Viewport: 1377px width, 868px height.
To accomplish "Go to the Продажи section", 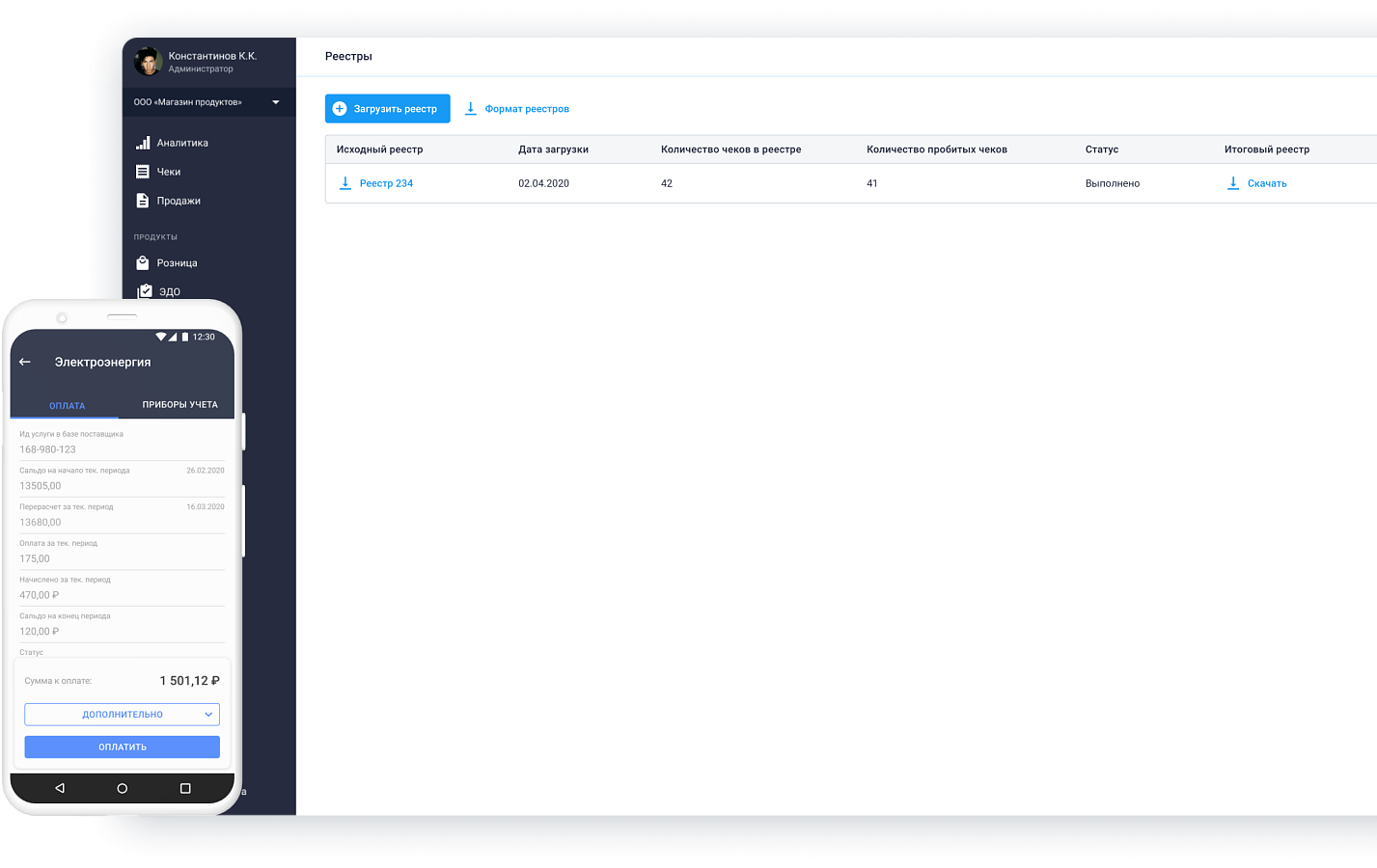I will pos(179,201).
